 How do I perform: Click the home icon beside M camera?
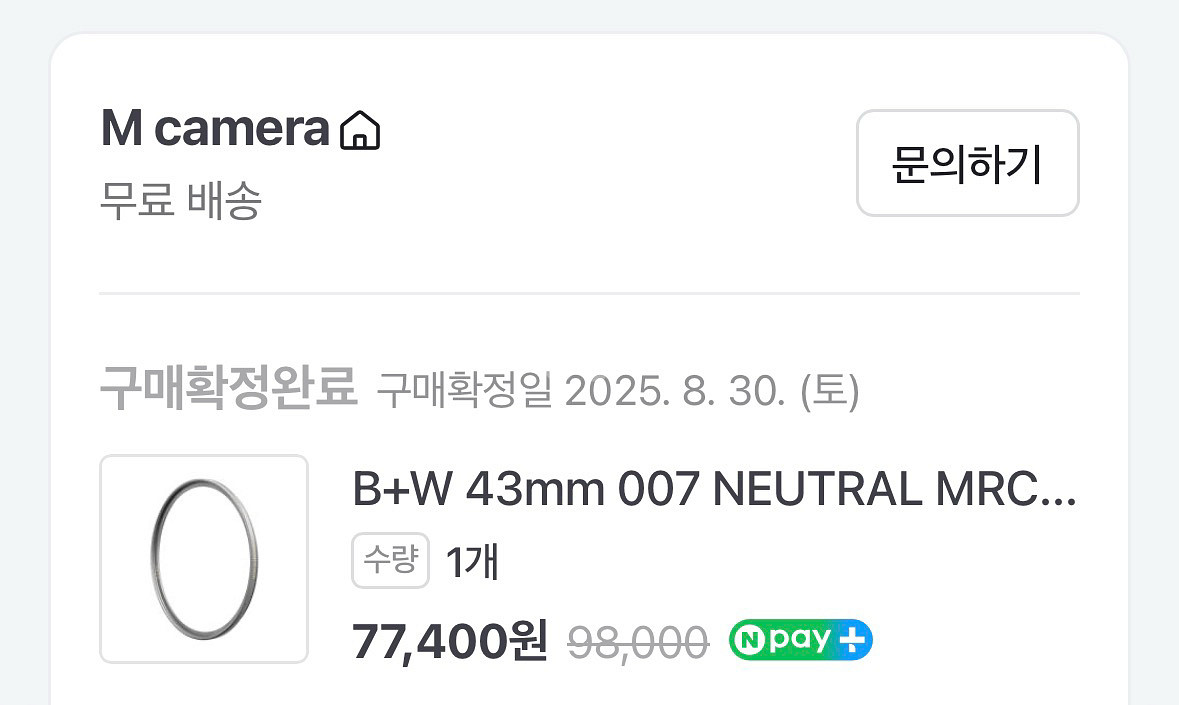[x=360, y=131]
